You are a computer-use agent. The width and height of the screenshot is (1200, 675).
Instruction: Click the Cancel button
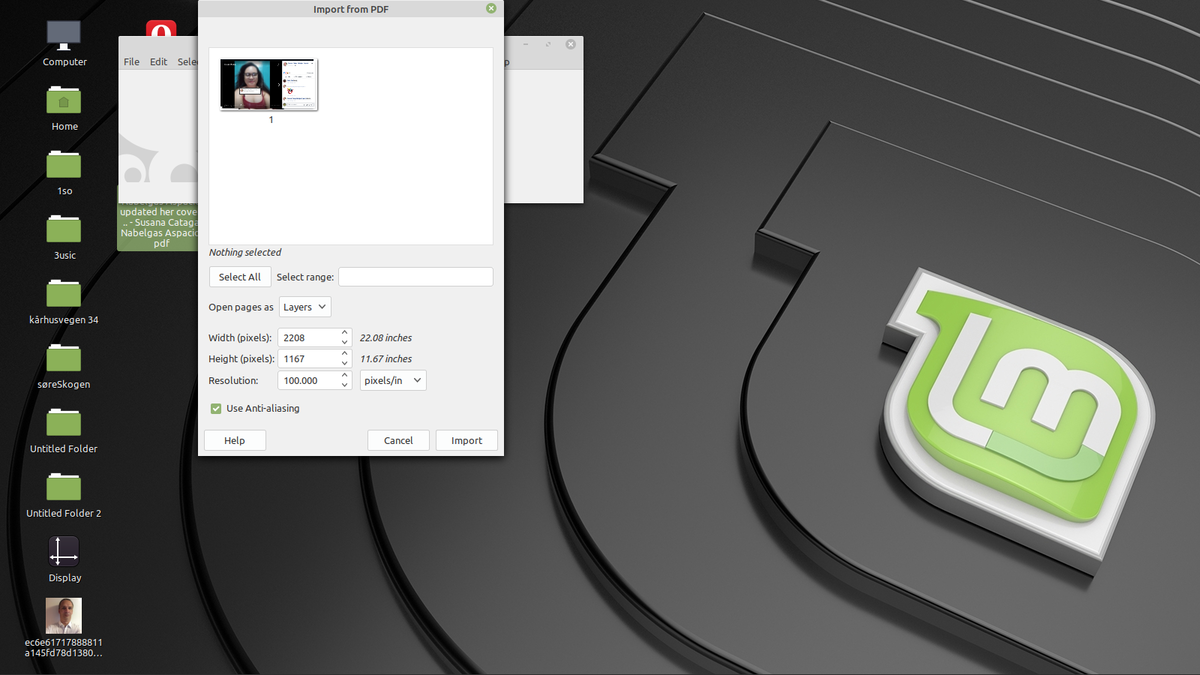398,440
